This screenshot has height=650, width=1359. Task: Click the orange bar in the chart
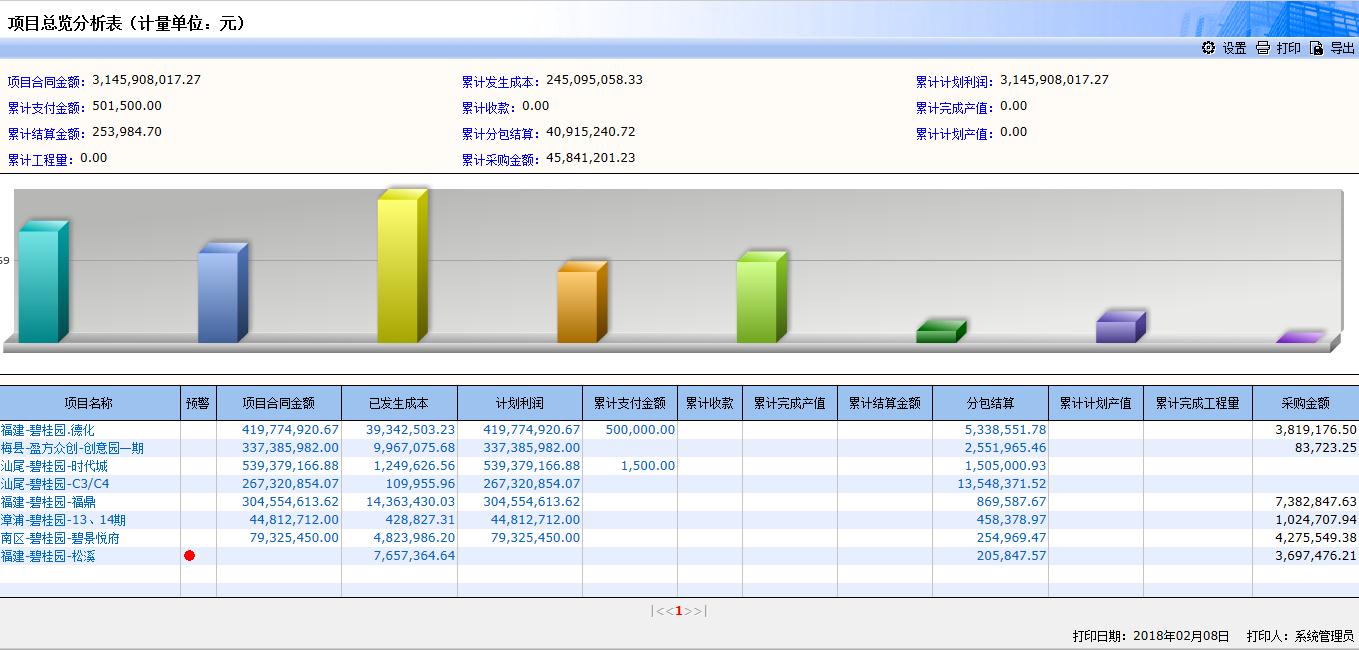[579, 306]
